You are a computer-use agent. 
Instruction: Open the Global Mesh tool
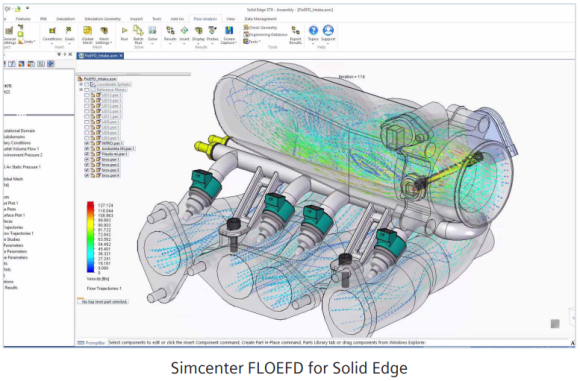[87, 31]
